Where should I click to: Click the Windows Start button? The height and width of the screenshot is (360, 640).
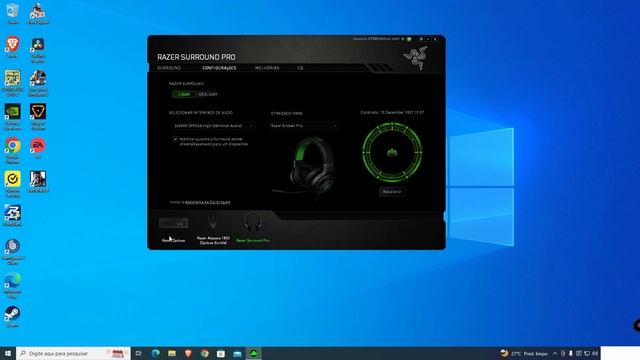pyautogui.click(x=8, y=353)
